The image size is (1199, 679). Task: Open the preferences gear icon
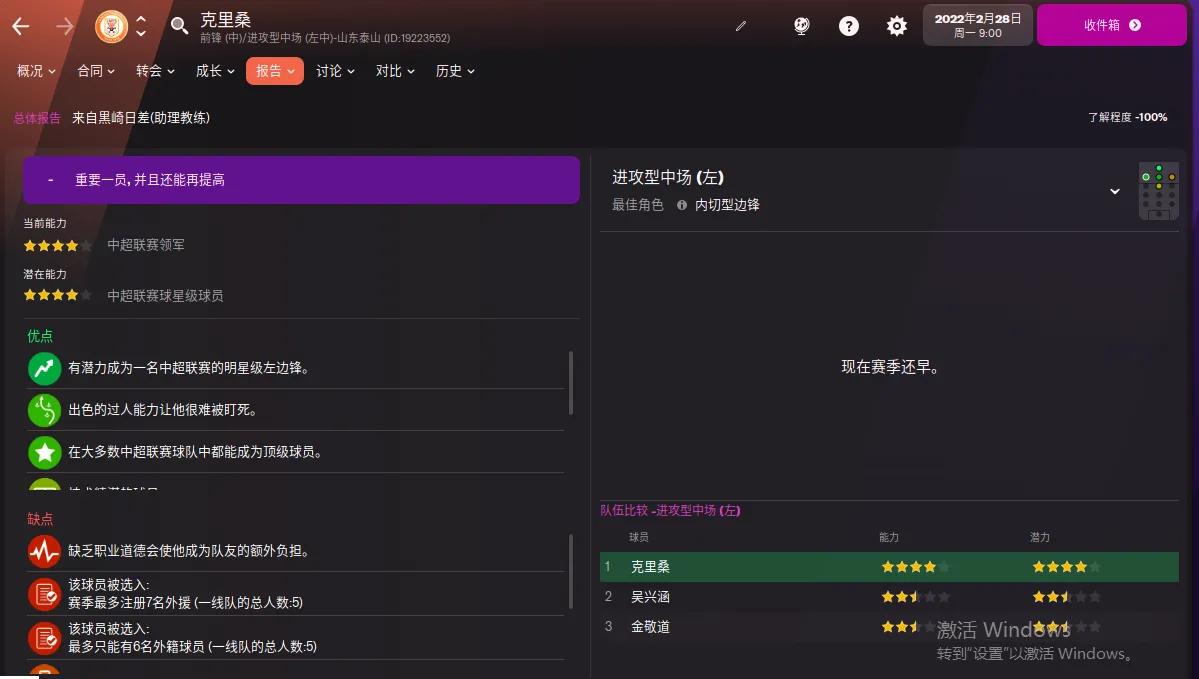897,25
